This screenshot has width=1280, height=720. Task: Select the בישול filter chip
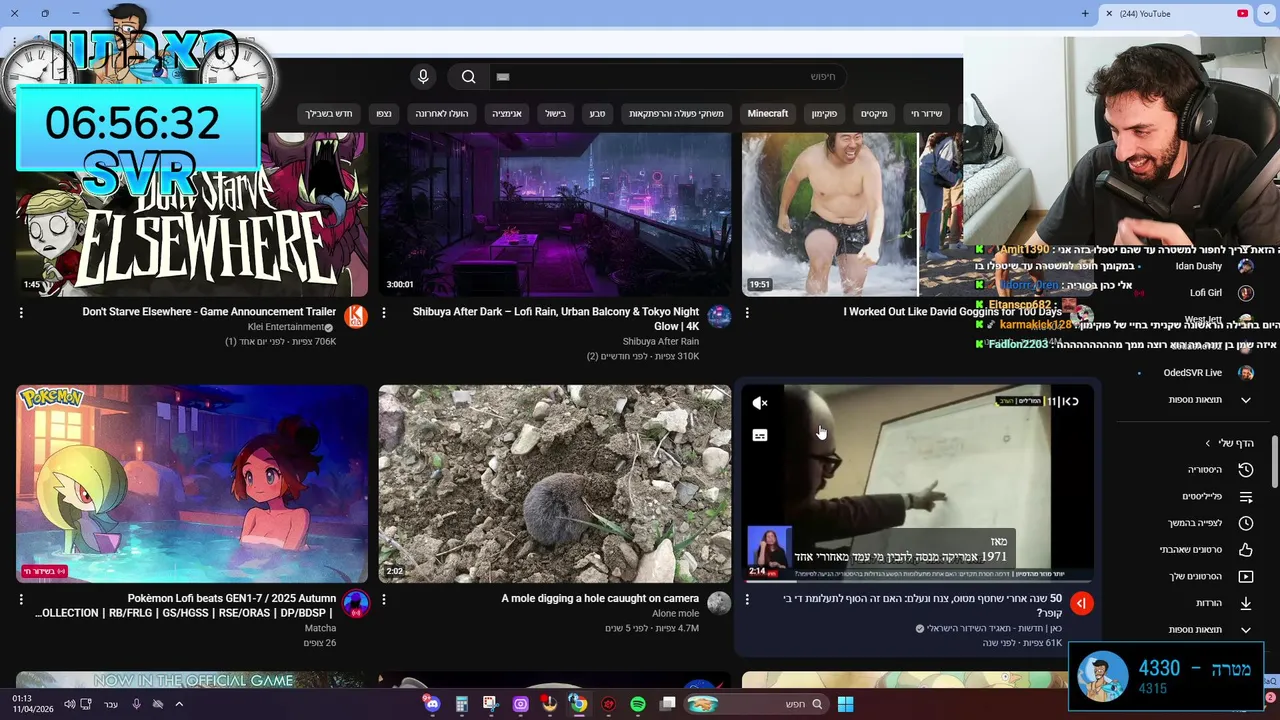(x=556, y=114)
